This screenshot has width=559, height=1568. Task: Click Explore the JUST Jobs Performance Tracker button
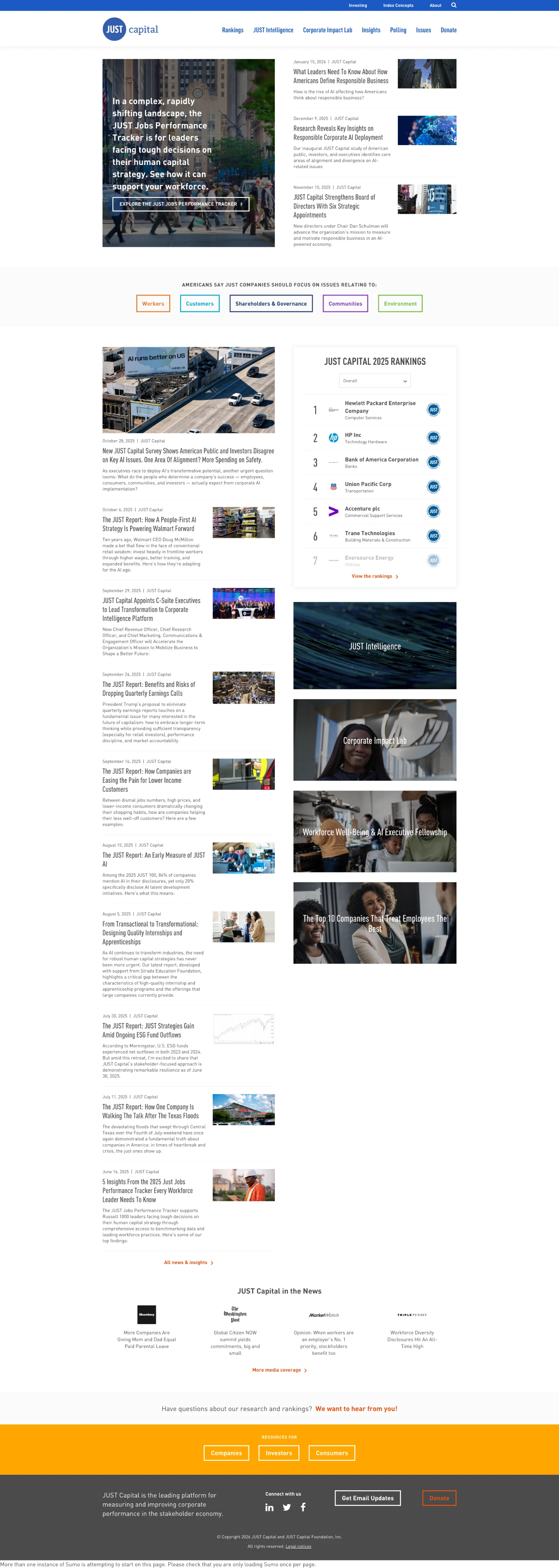[x=181, y=204]
